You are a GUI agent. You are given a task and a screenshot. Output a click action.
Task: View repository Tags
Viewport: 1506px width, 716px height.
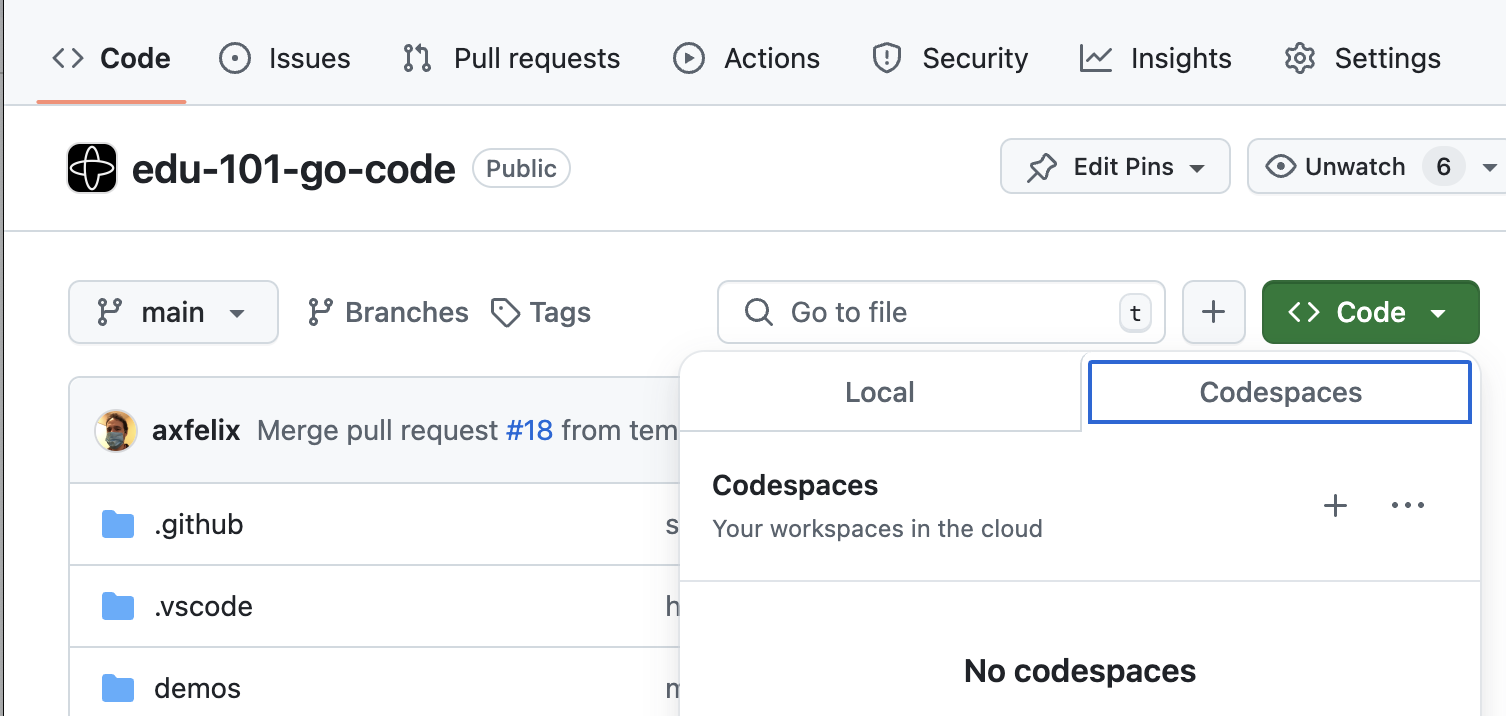[x=541, y=313]
